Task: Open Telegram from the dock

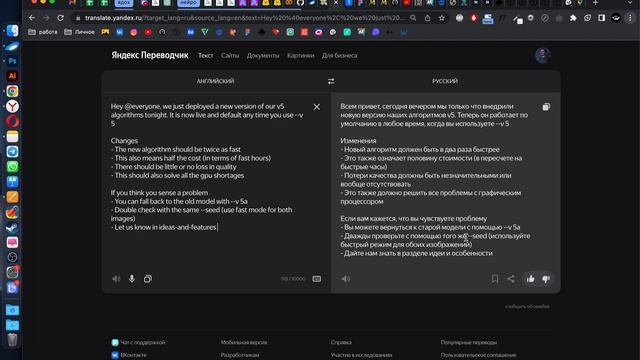Action: (12, 151)
